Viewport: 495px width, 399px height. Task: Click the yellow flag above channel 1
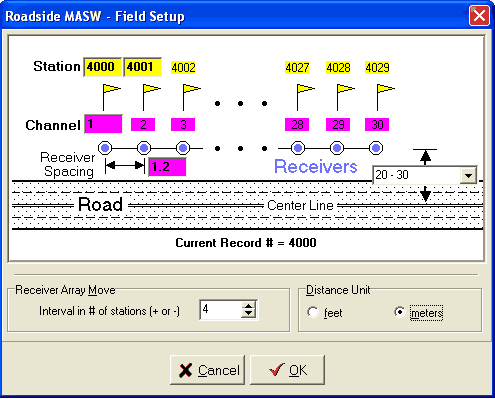tap(111, 97)
